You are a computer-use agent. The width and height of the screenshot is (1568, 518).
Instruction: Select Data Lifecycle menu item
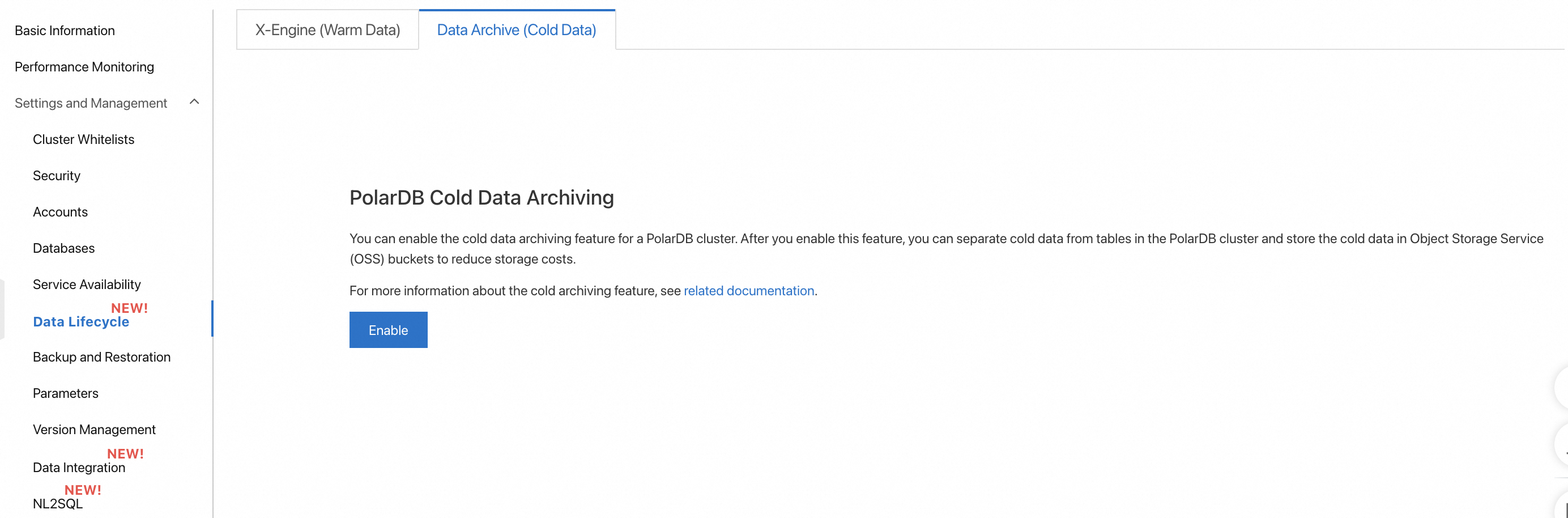point(81,321)
